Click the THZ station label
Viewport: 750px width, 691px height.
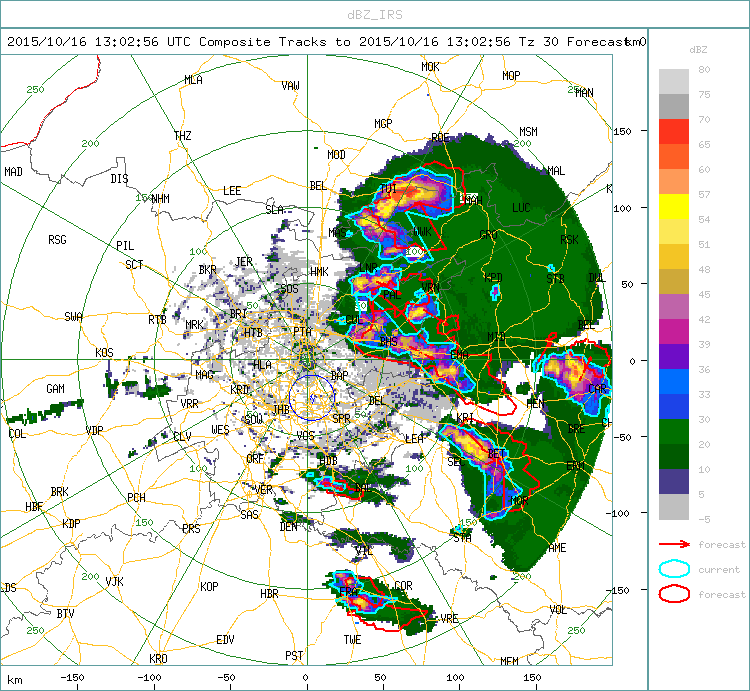coord(183,135)
